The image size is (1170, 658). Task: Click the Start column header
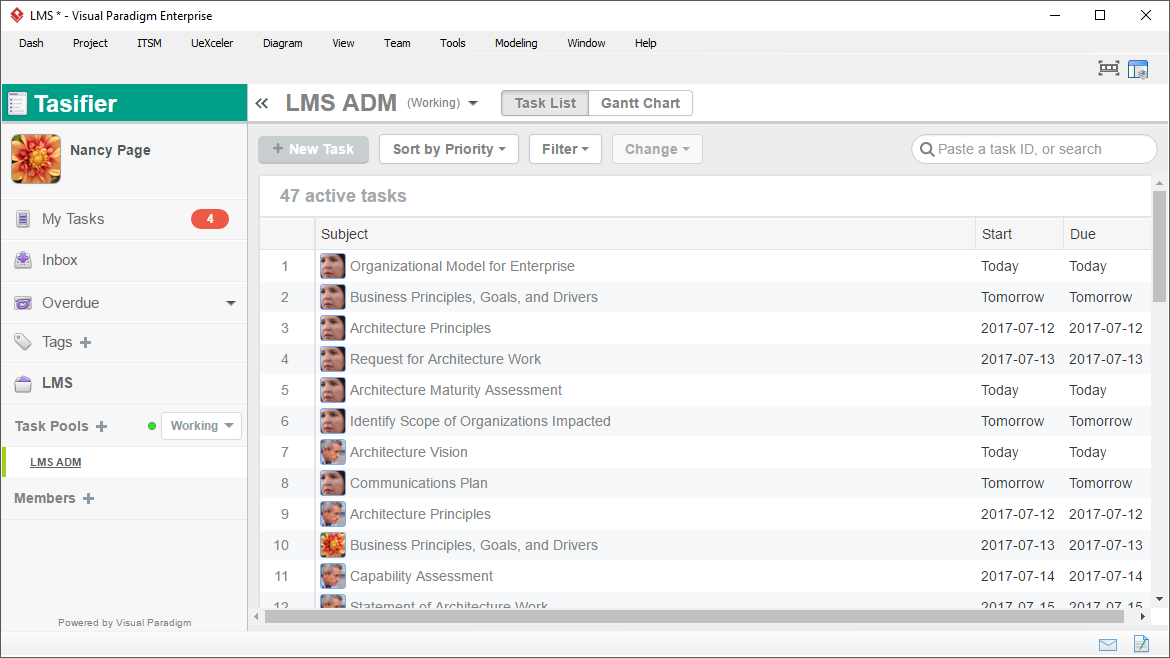[1019, 234]
